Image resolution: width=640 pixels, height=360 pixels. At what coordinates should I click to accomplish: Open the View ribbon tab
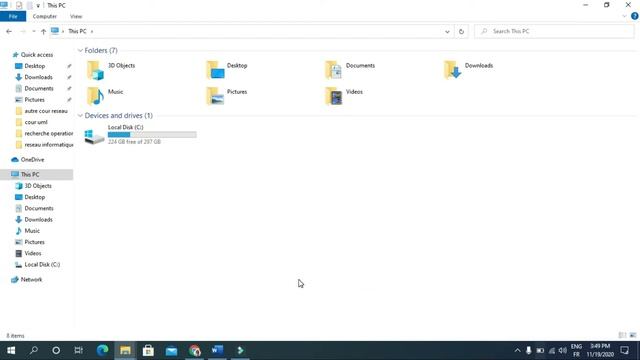coord(76,16)
